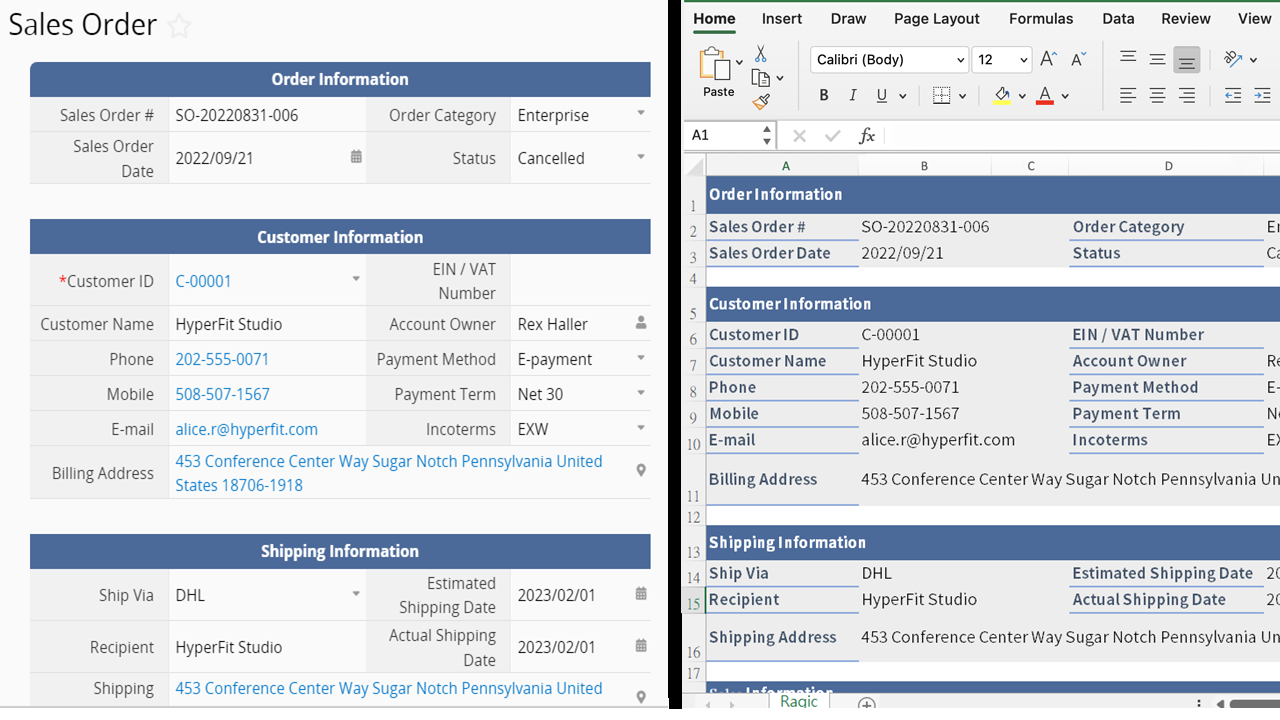
Task: Select the Data ribbon tab
Action: pyautogui.click(x=1118, y=18)
